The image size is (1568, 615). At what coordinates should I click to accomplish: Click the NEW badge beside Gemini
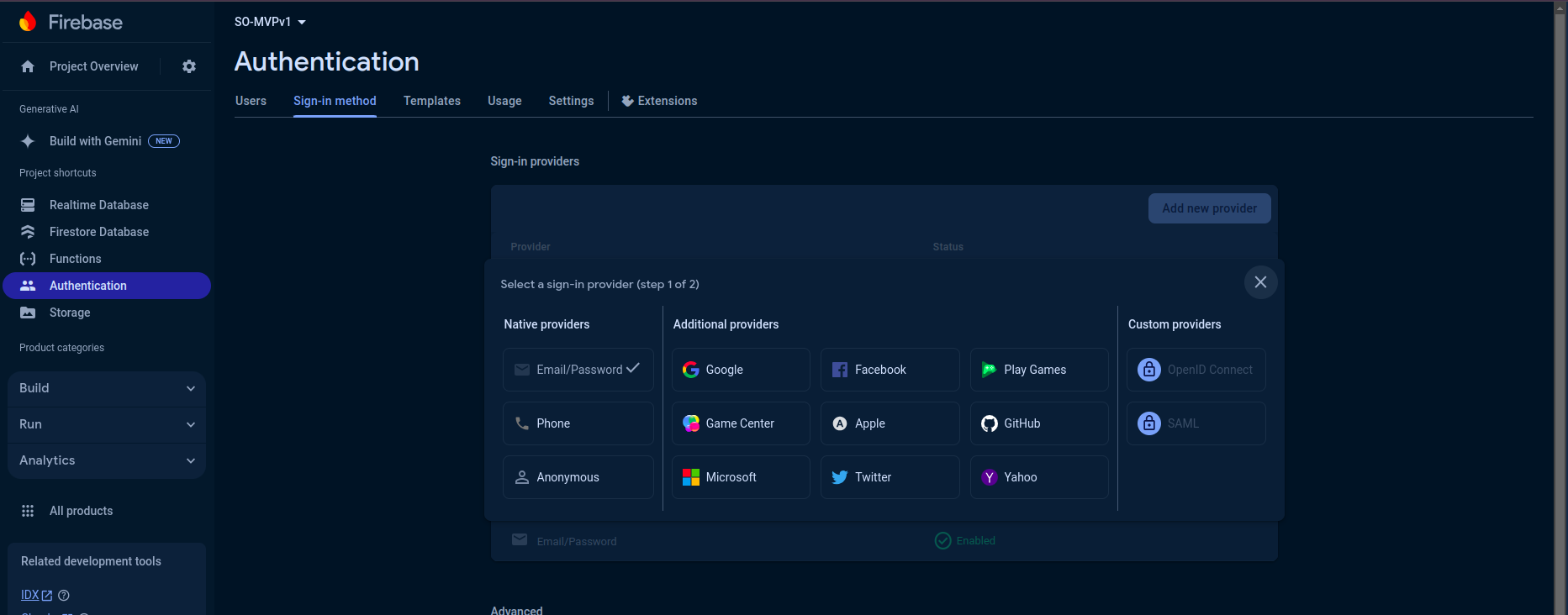click(164, 141)
